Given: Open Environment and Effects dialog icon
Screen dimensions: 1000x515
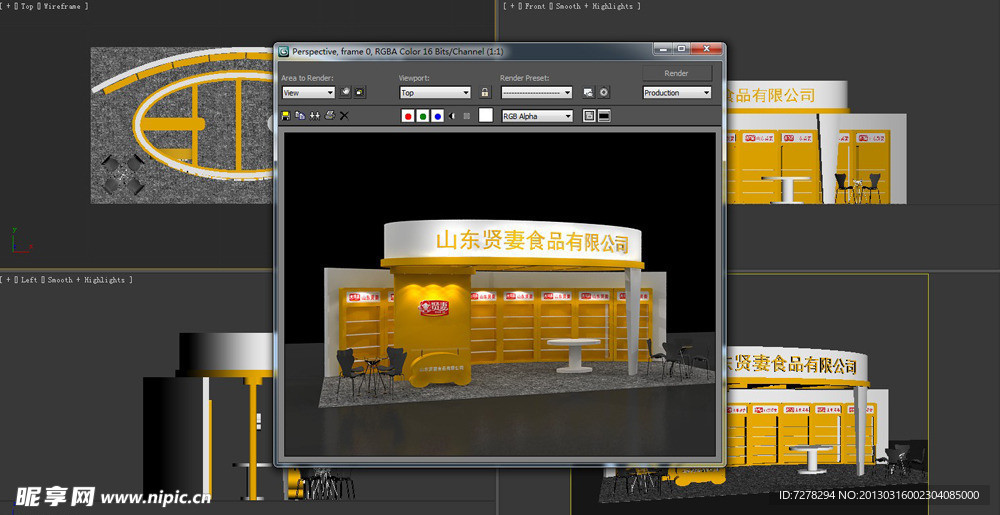Looking at the screenshot, I should [x=604, y=92].
